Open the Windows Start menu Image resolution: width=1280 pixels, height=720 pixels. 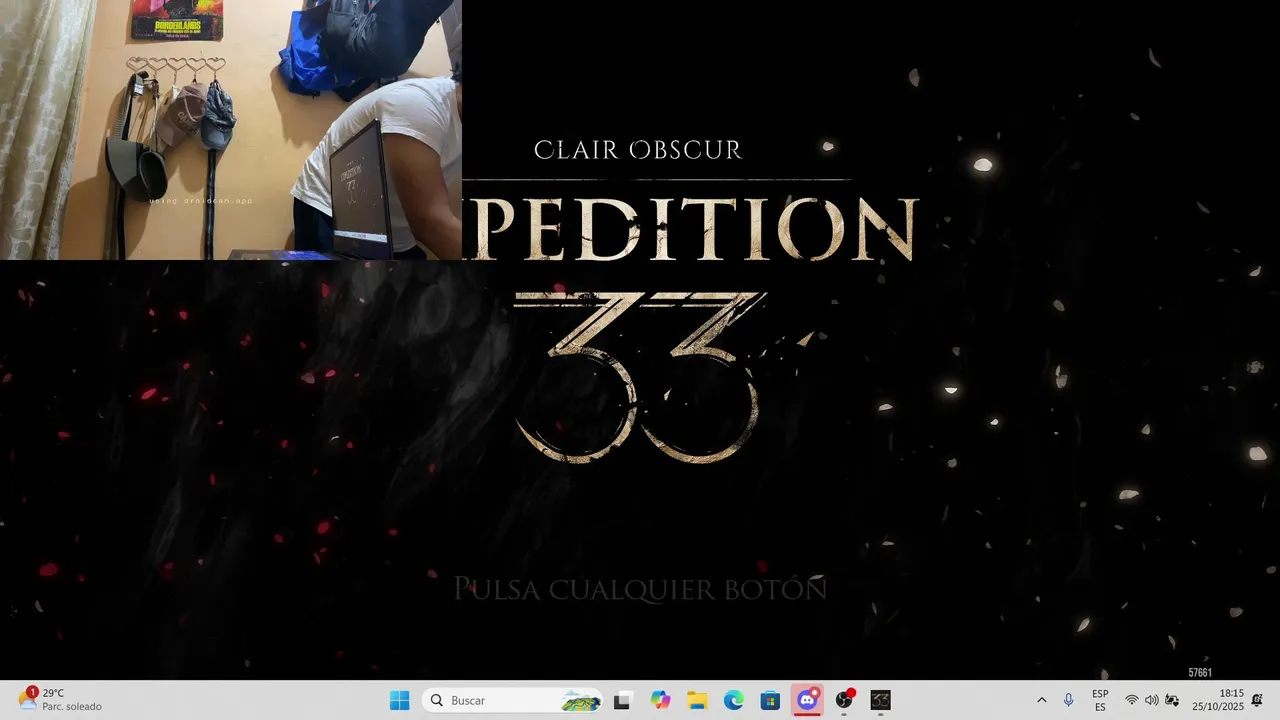coord(399,700)
